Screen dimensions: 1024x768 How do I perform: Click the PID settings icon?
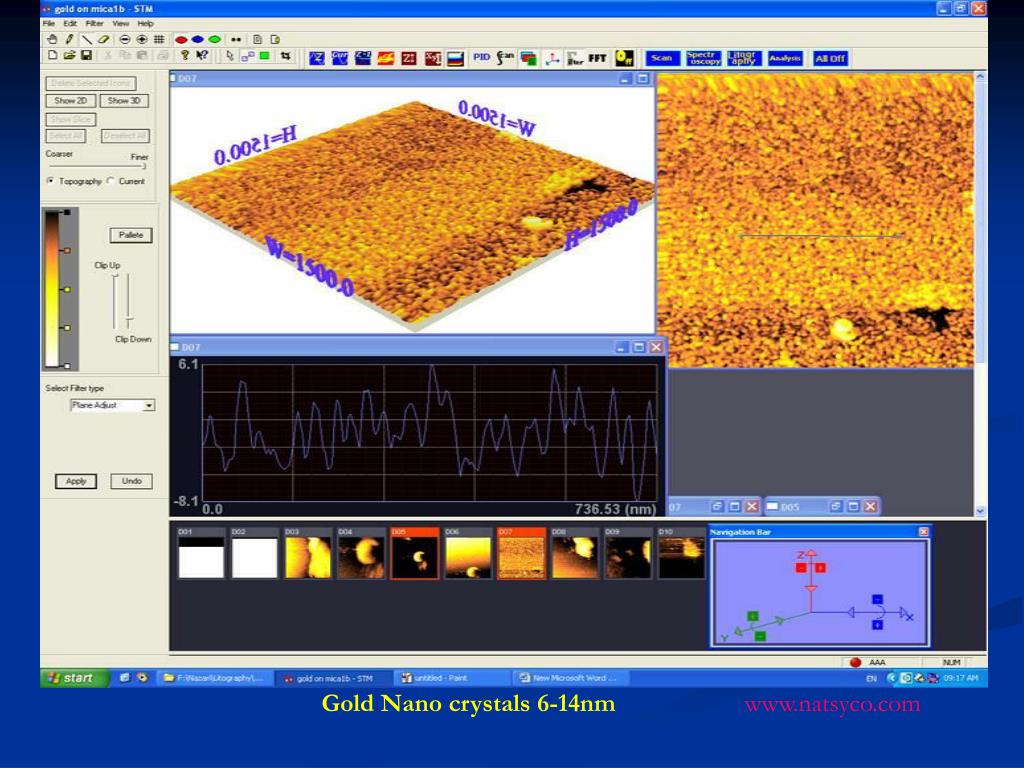[x=481, y=58]
